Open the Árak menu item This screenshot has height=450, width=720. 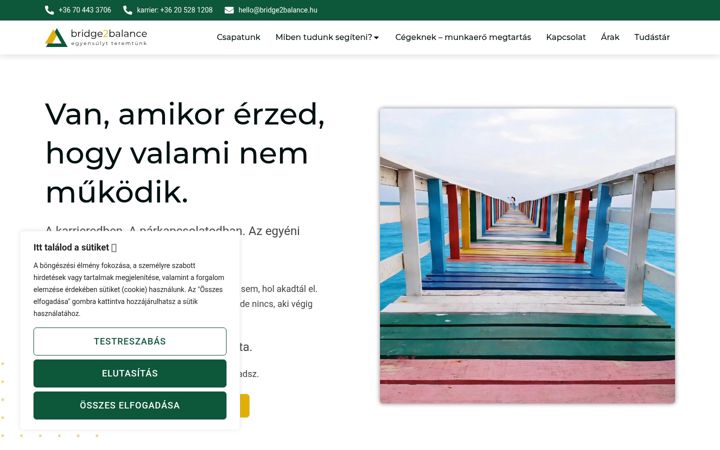coord(610,37)
